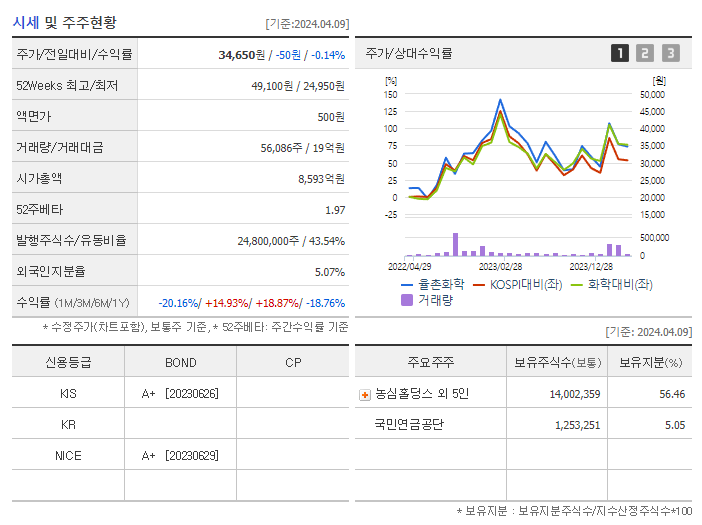Click the 수익률 (1M/3M/6M/1Y) label
The image size is (702, 525).
pyautogui.click(x=73, y=303)
